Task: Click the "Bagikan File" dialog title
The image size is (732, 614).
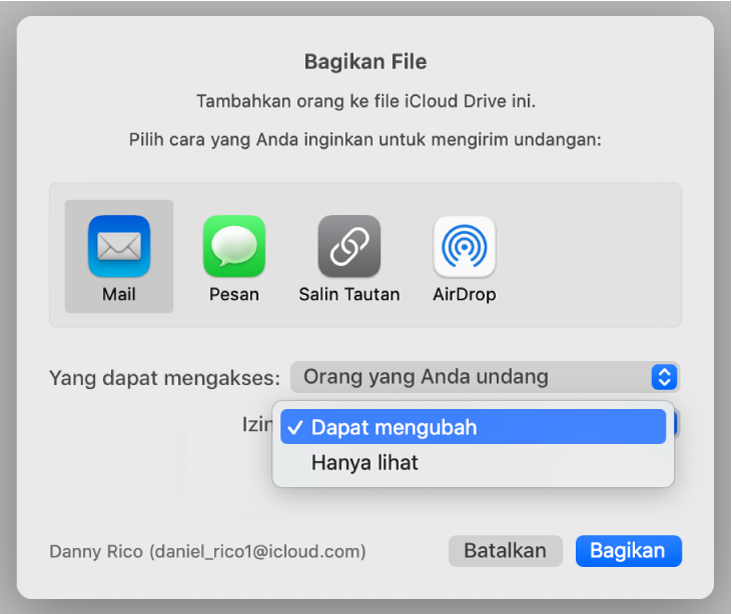Action: point(365,62)
